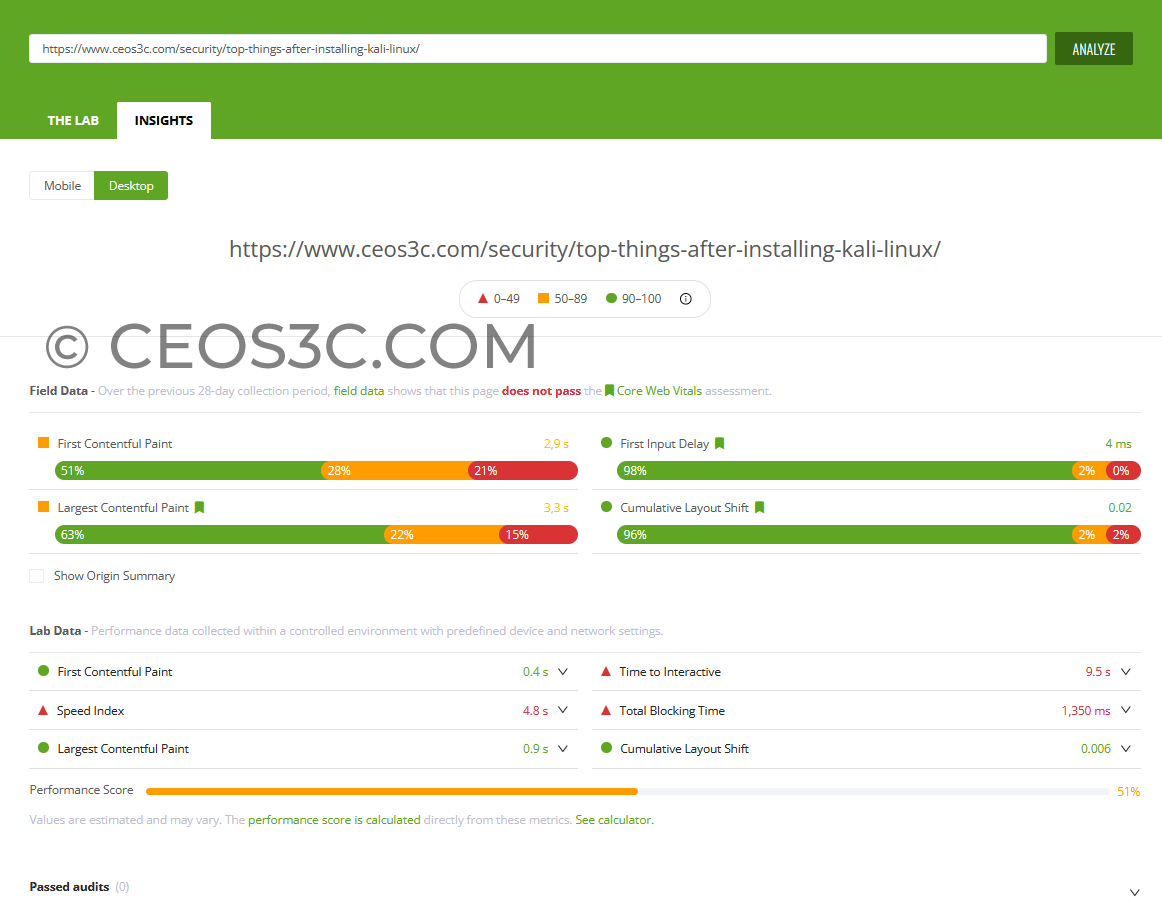Open the INSIGHTS tab
This screenshot has width=1162, height=924.
[x=164, y=120]
